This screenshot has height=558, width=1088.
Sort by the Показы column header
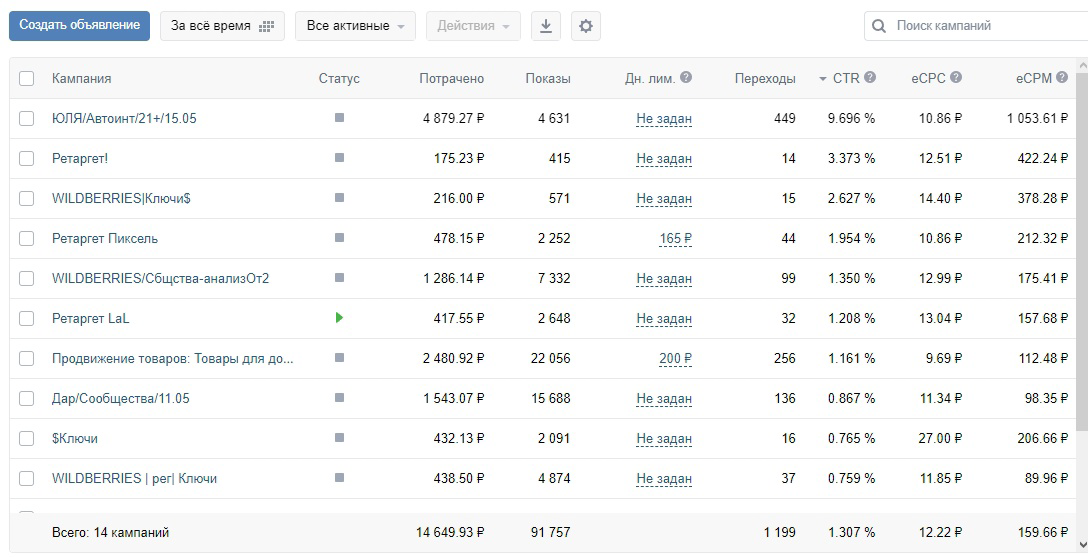[548, 78]
